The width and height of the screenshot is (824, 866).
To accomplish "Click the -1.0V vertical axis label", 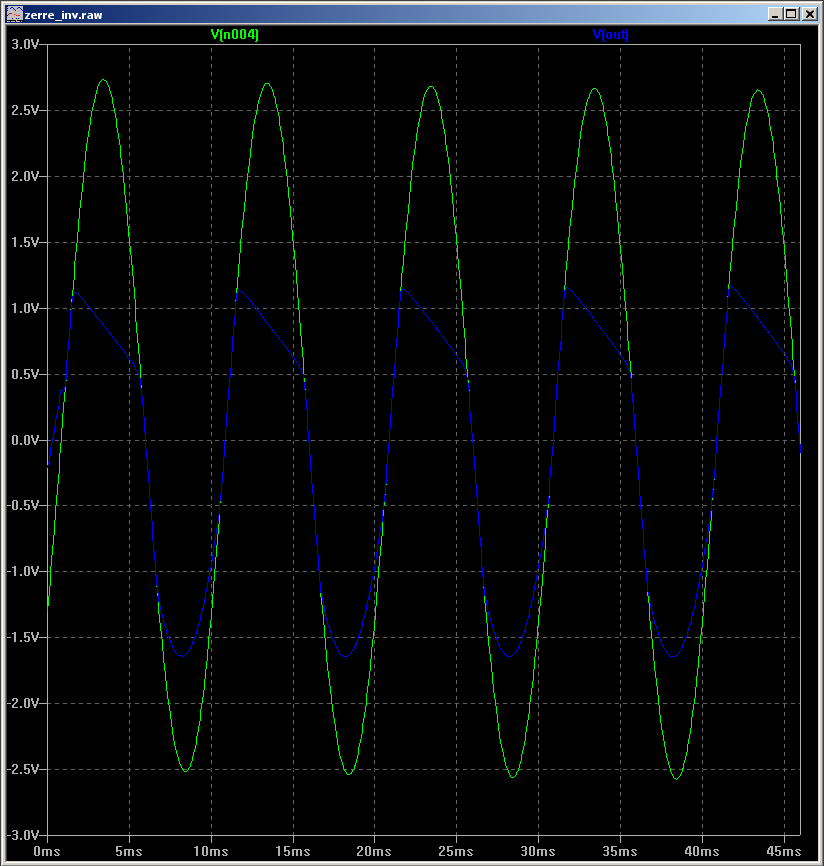I will tap(23, 571).
